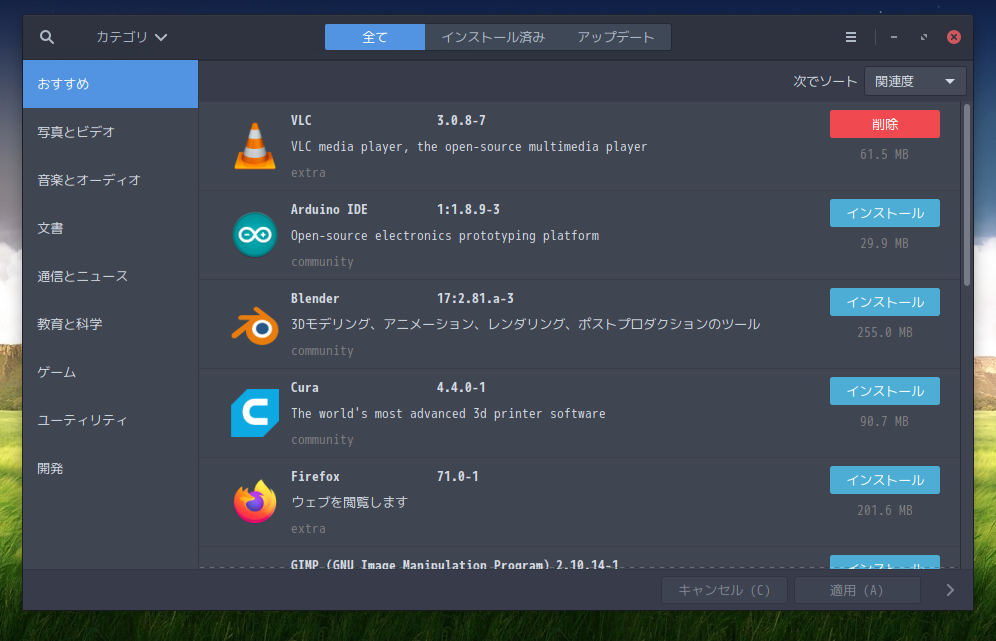Click the 次でソート label
This screenshot has width=996, height=641.
825,81
